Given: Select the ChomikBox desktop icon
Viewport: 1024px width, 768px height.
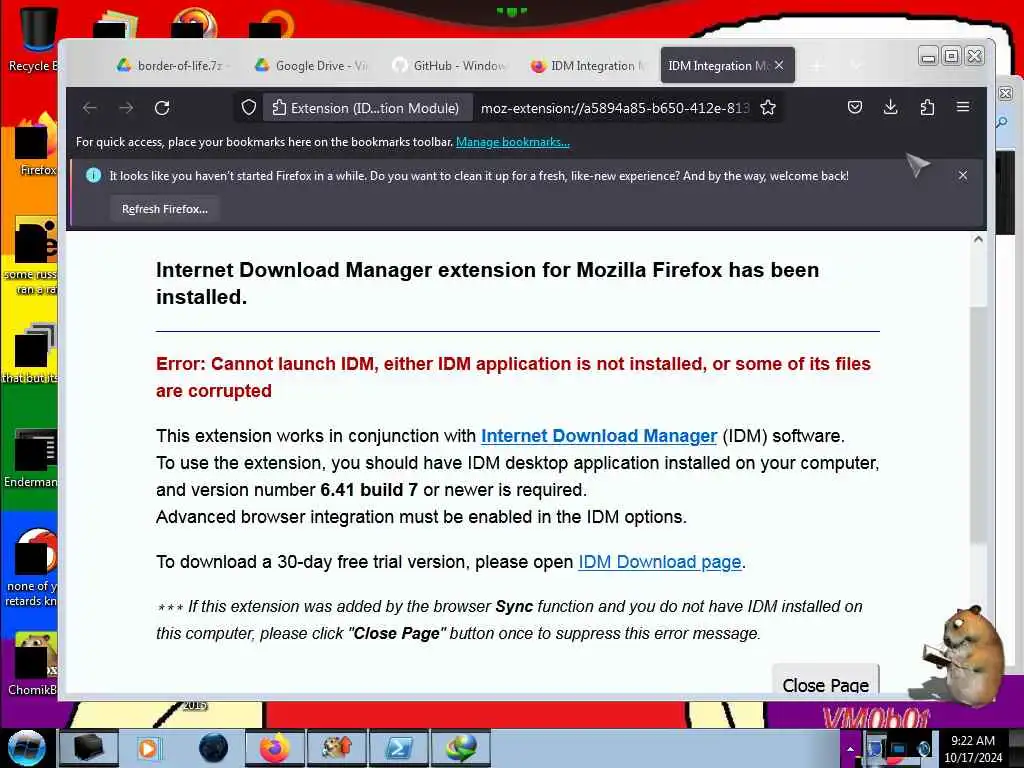Looking at the screenshot, I should (x=33, y=663).
